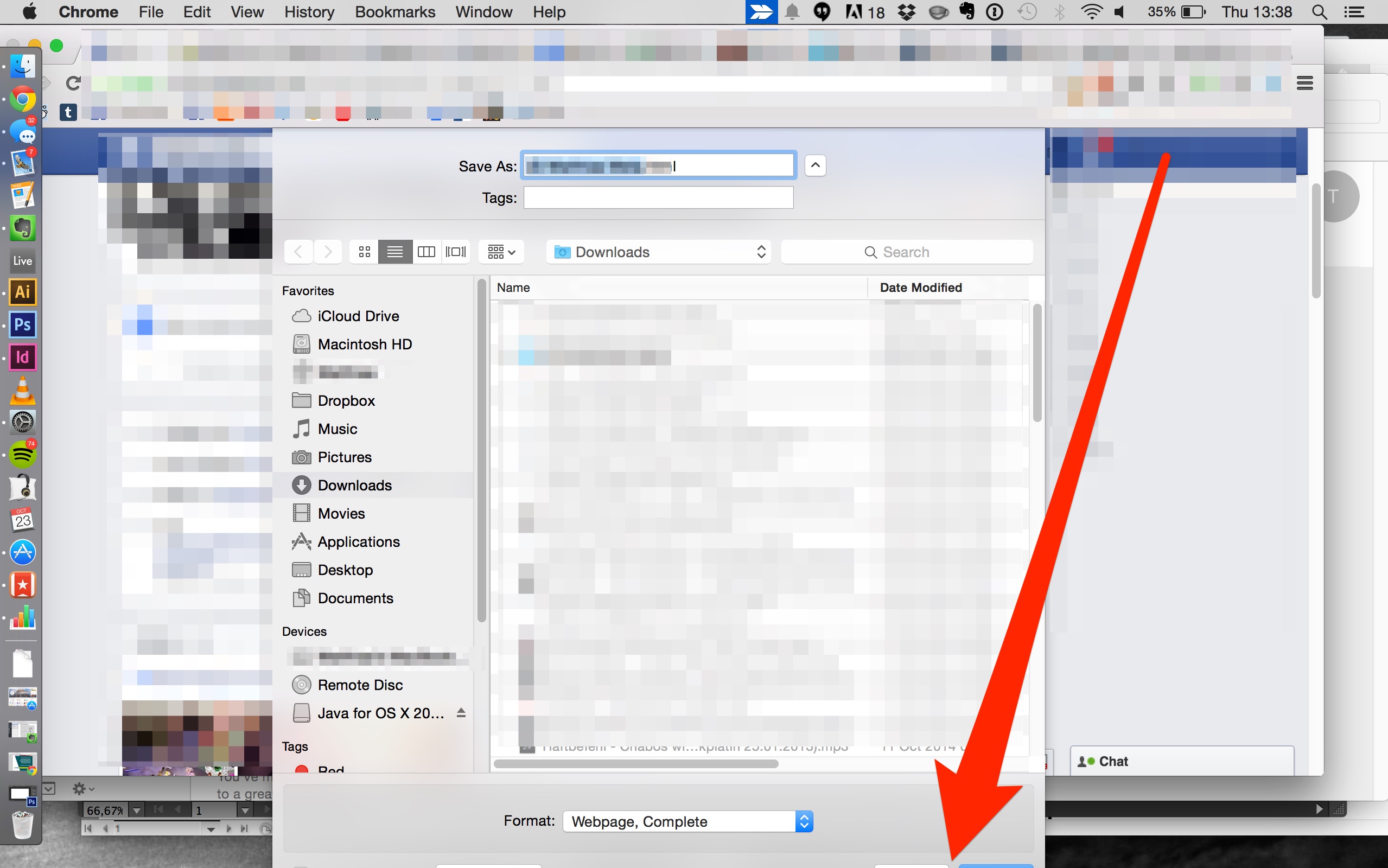Open Format dropdown showing Webpage, Complete
Screen dimensions: 1388x868
[x=687, y=821]
